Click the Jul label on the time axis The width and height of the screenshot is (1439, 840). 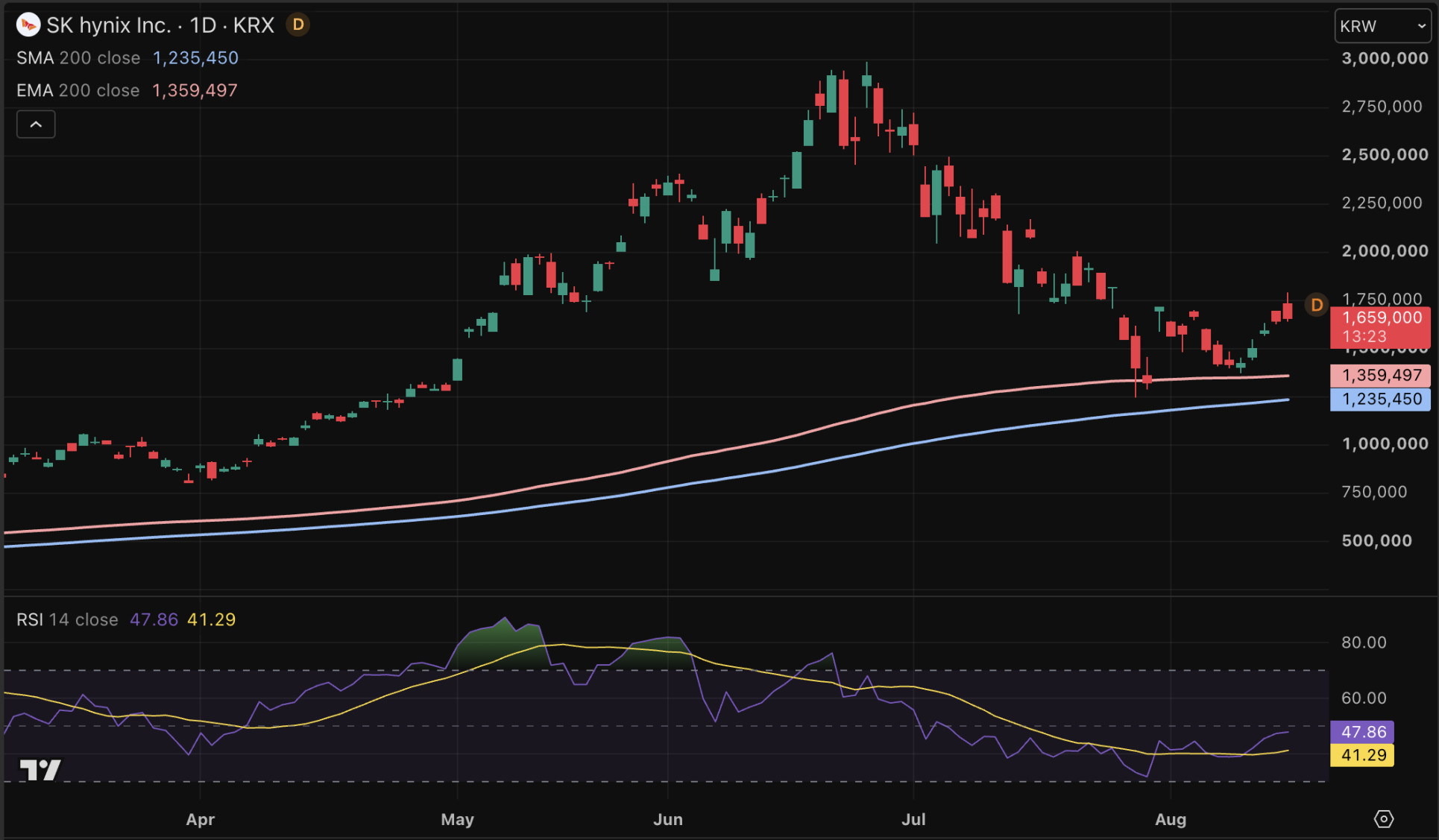click(913, 820)
